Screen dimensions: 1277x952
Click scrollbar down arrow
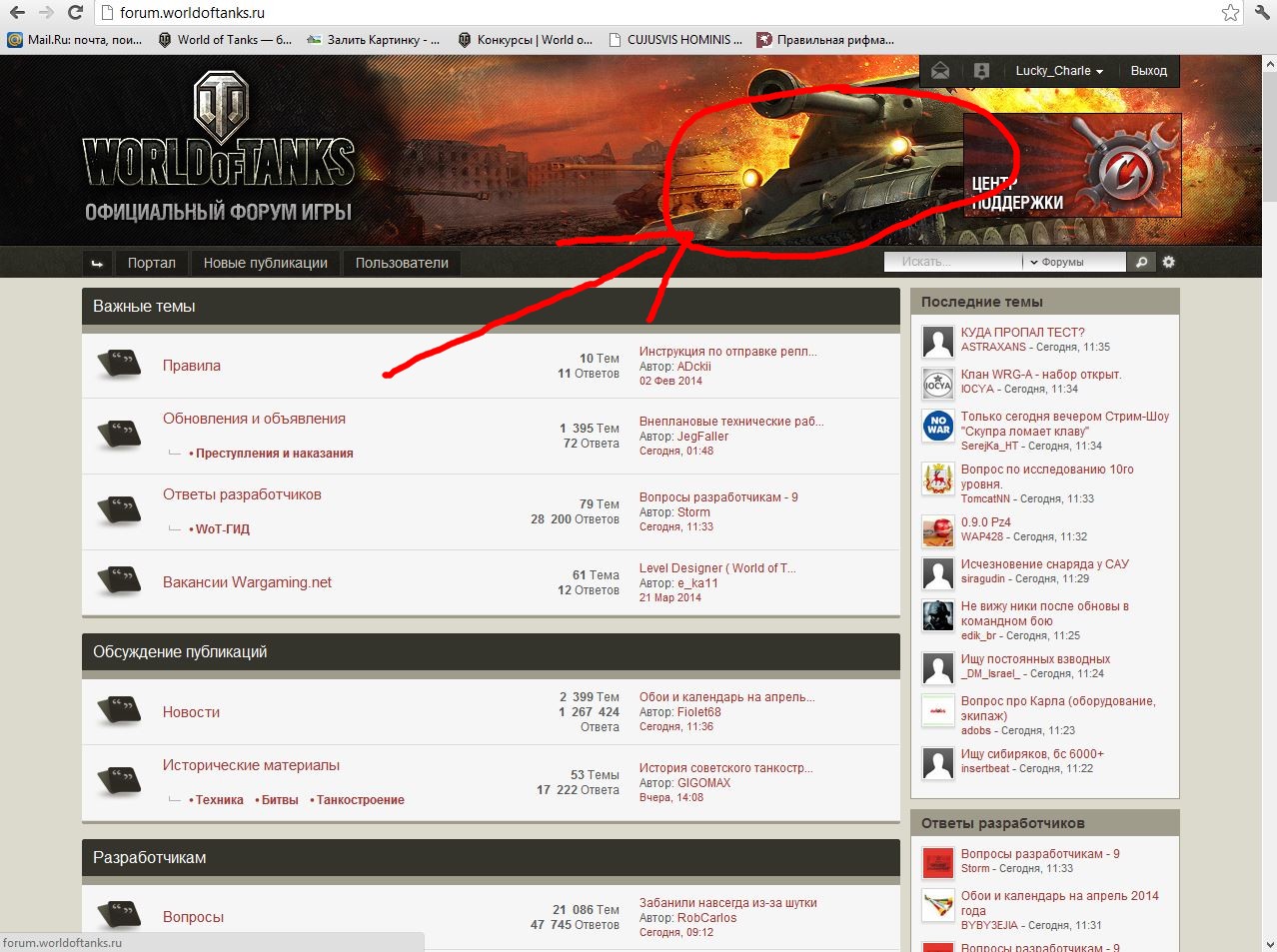(1269, 943)
